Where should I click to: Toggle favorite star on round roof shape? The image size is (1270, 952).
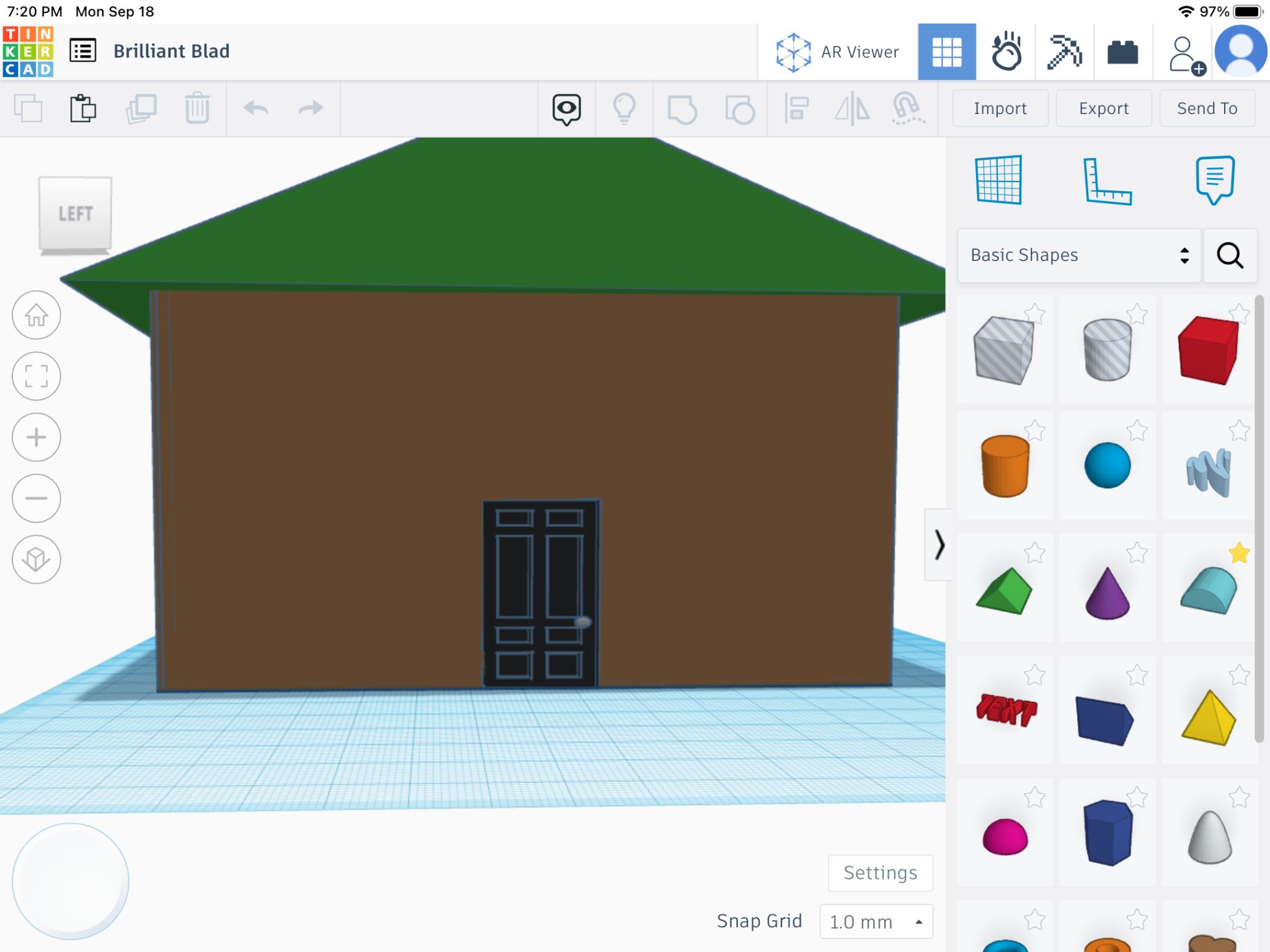tap(1238, 553)
